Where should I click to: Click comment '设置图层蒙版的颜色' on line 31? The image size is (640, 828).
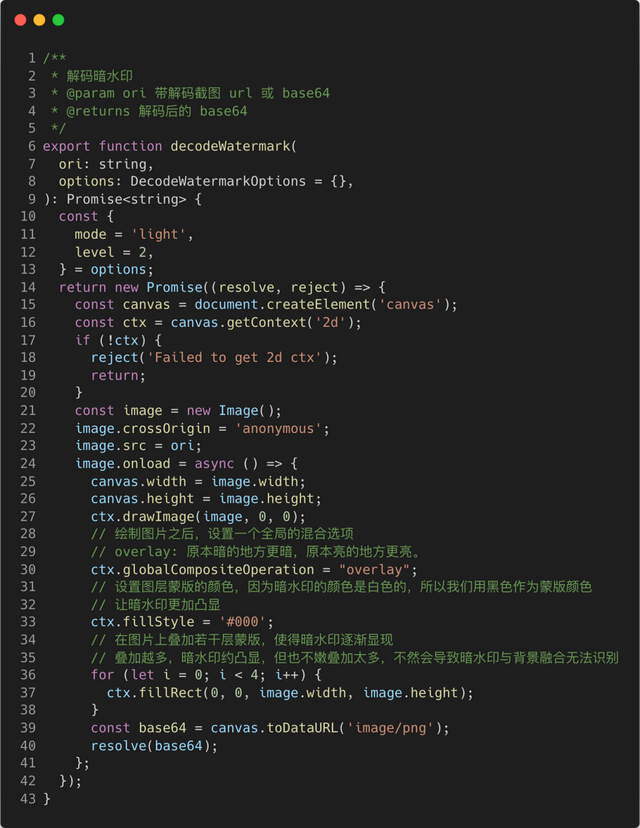coord(174,587)
